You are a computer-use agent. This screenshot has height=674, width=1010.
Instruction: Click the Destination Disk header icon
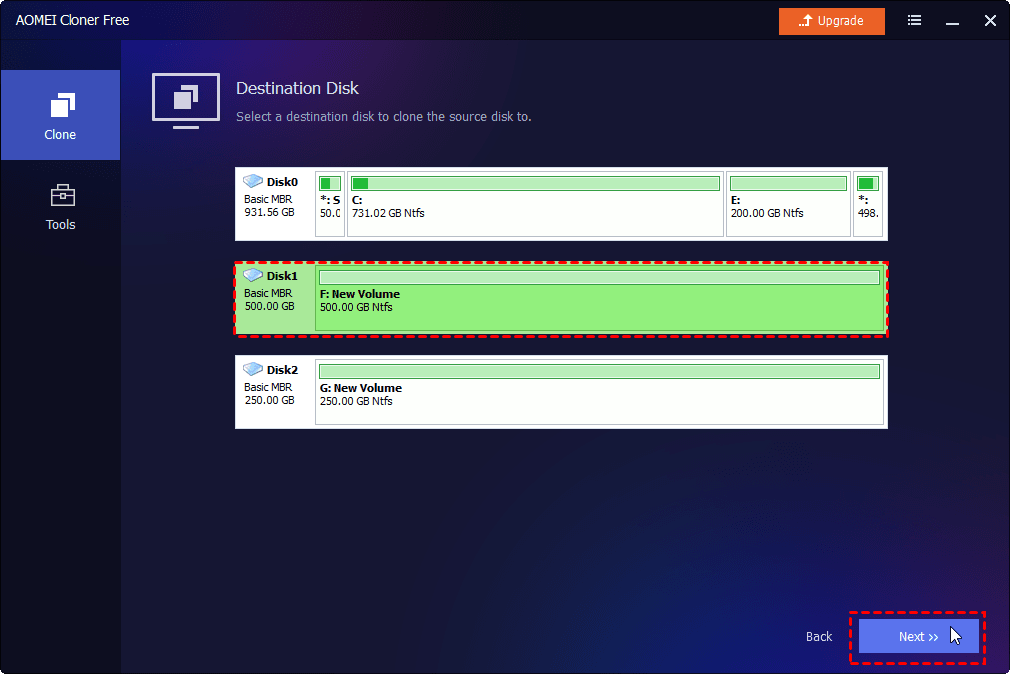[185, 99]
